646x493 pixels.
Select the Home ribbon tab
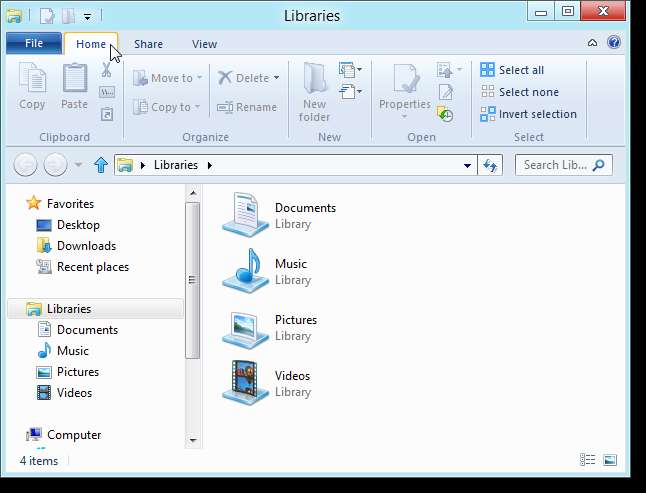[x=91, y=44]
